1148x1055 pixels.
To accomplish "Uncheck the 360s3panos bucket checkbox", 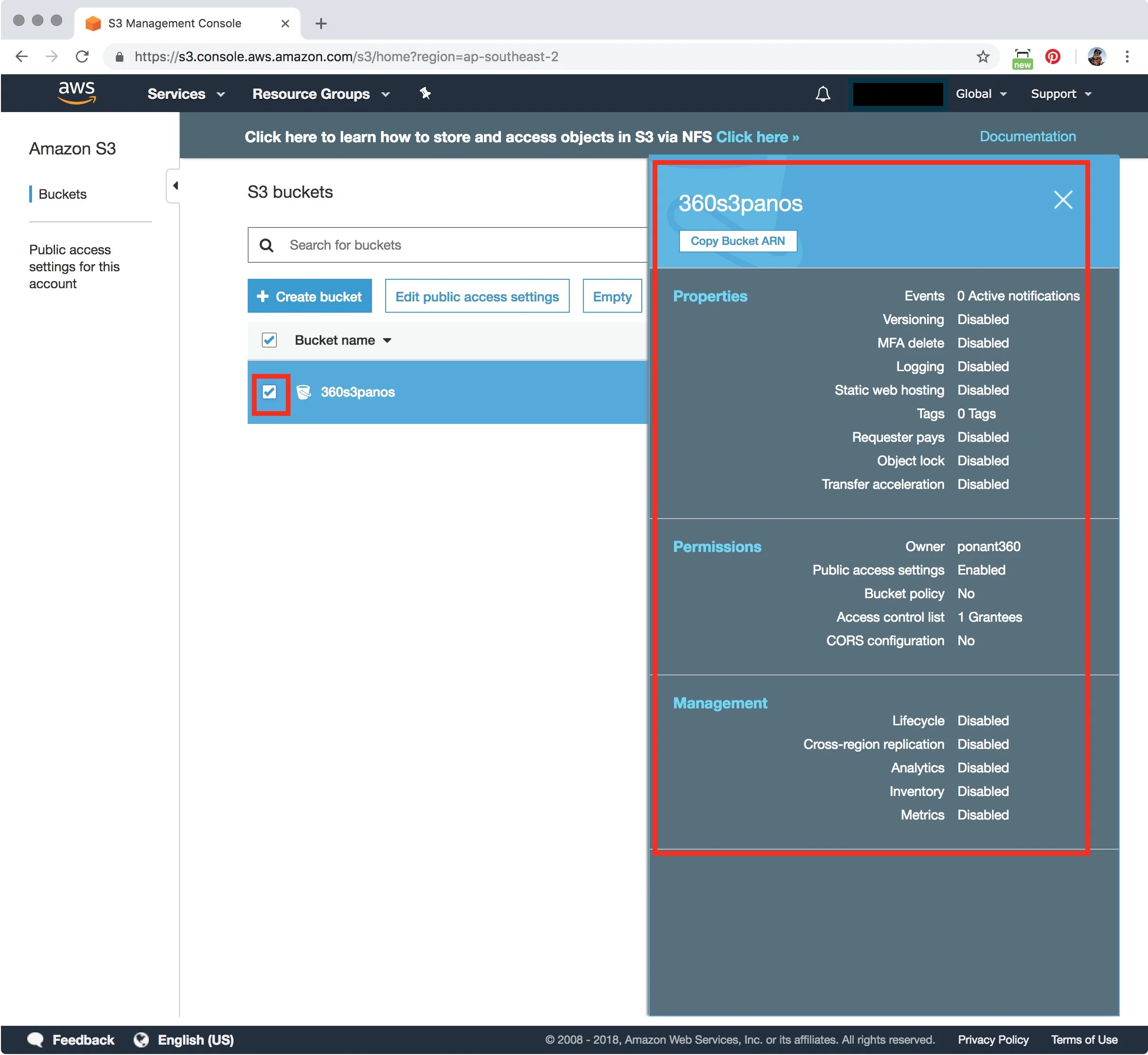I will pyautogui.click(x=269, y=392).
